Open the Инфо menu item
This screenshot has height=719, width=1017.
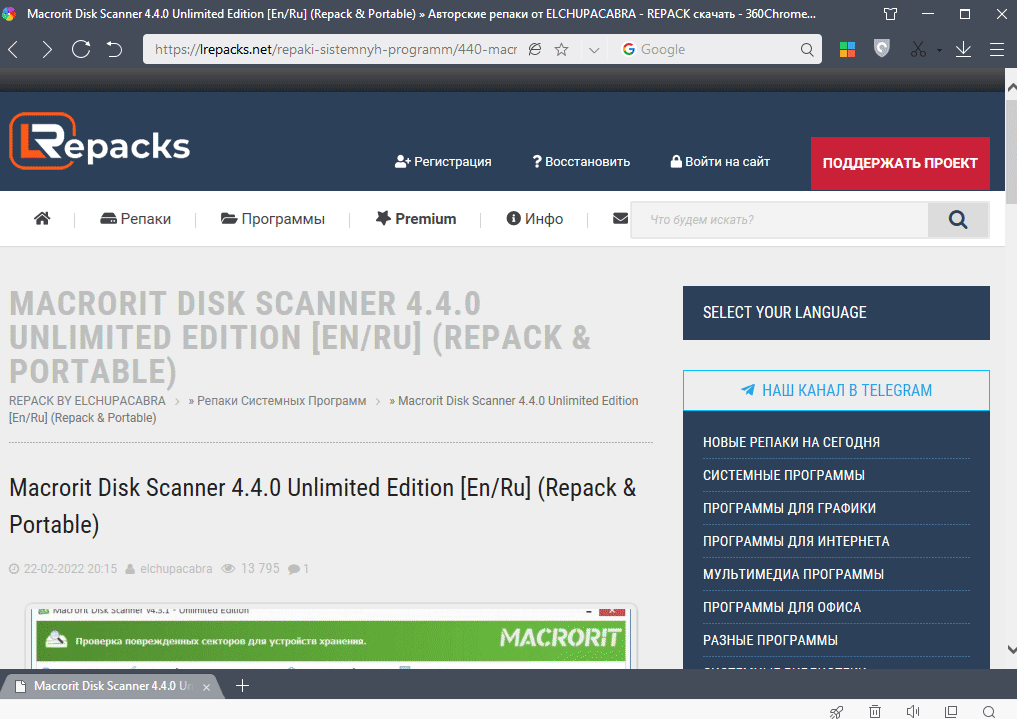tap(534, 218)
